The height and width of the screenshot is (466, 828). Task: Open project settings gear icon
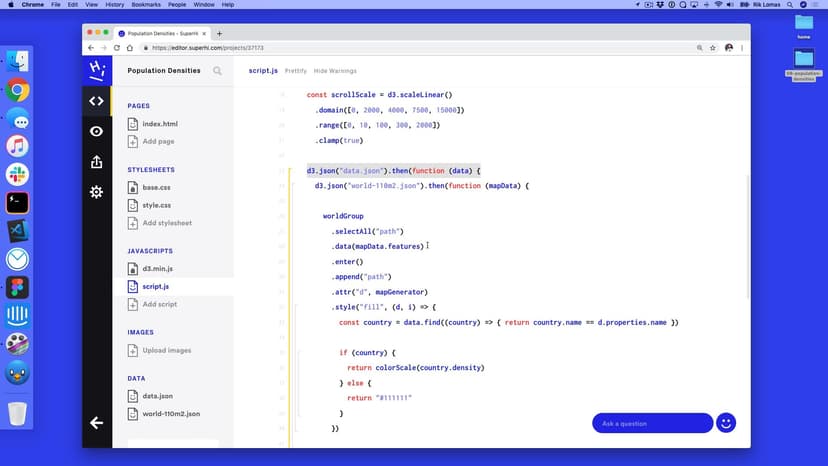96,191
